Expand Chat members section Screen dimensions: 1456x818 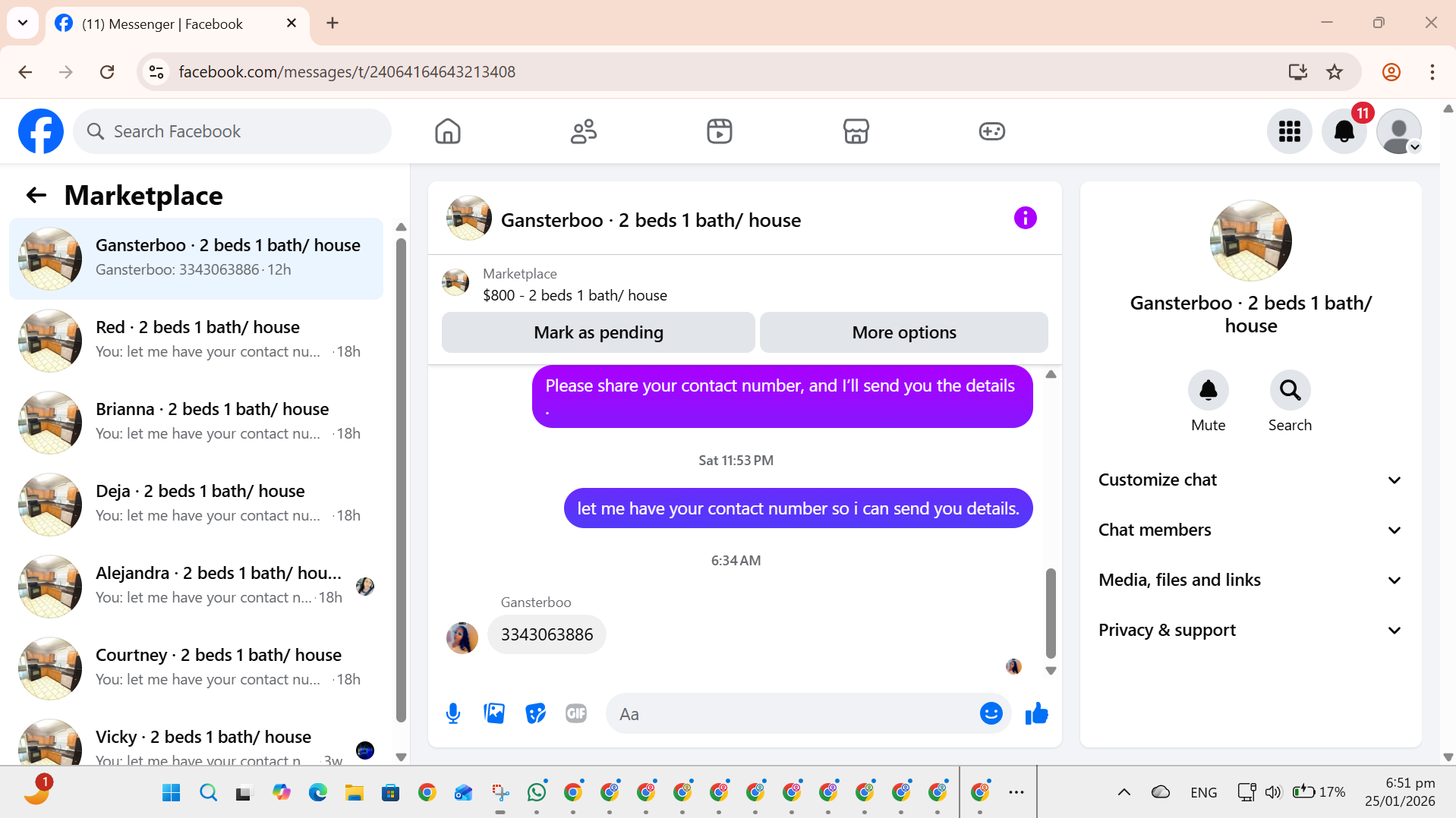1250,530
